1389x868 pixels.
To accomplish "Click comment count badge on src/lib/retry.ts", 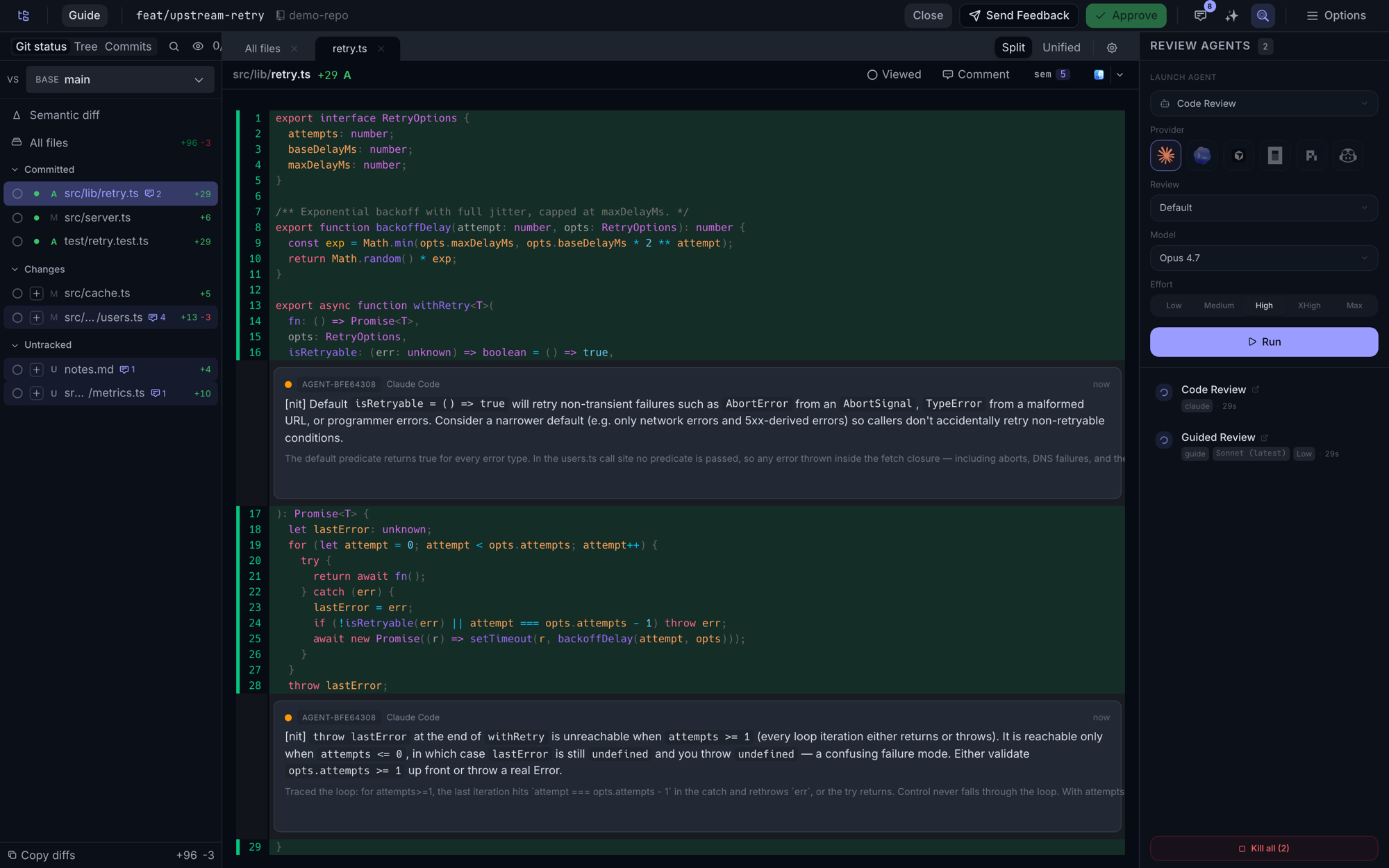I will click(x=153, y=194).
